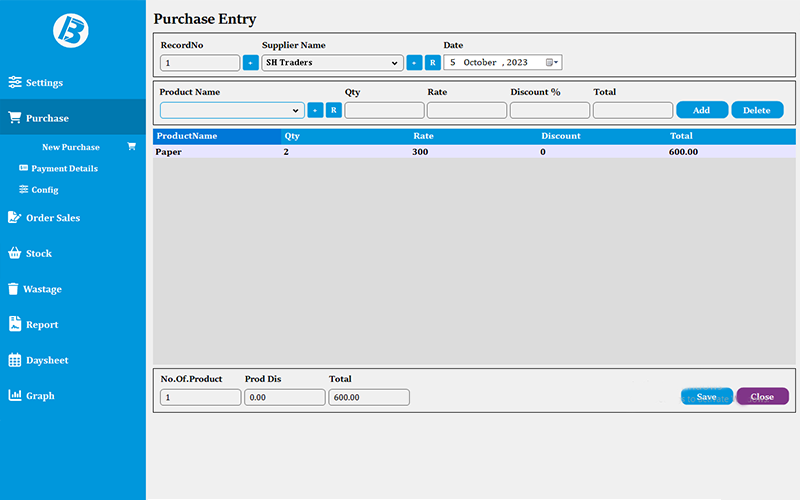Open the date picker calendar dropdown

pyautogui.click(x=552, y=62)
